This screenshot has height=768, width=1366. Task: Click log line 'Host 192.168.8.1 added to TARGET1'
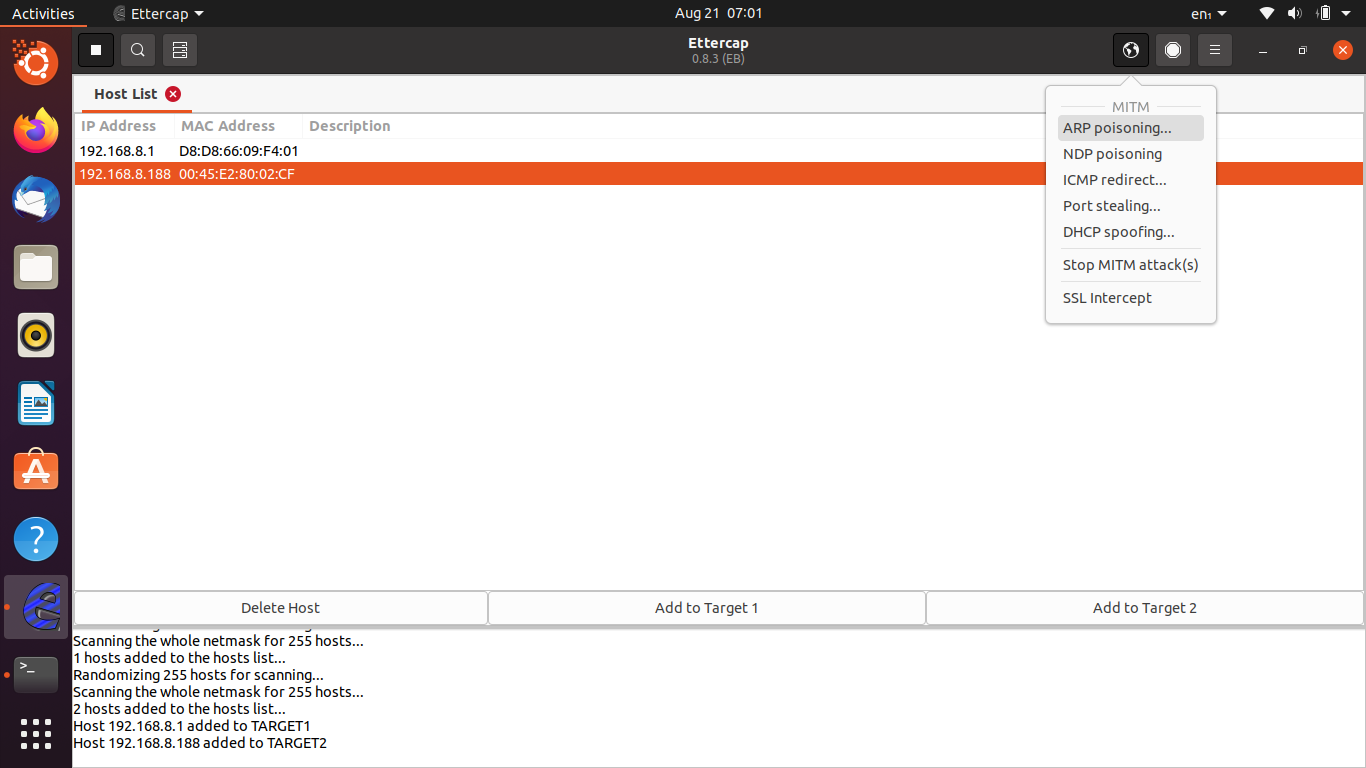point(192,726)
